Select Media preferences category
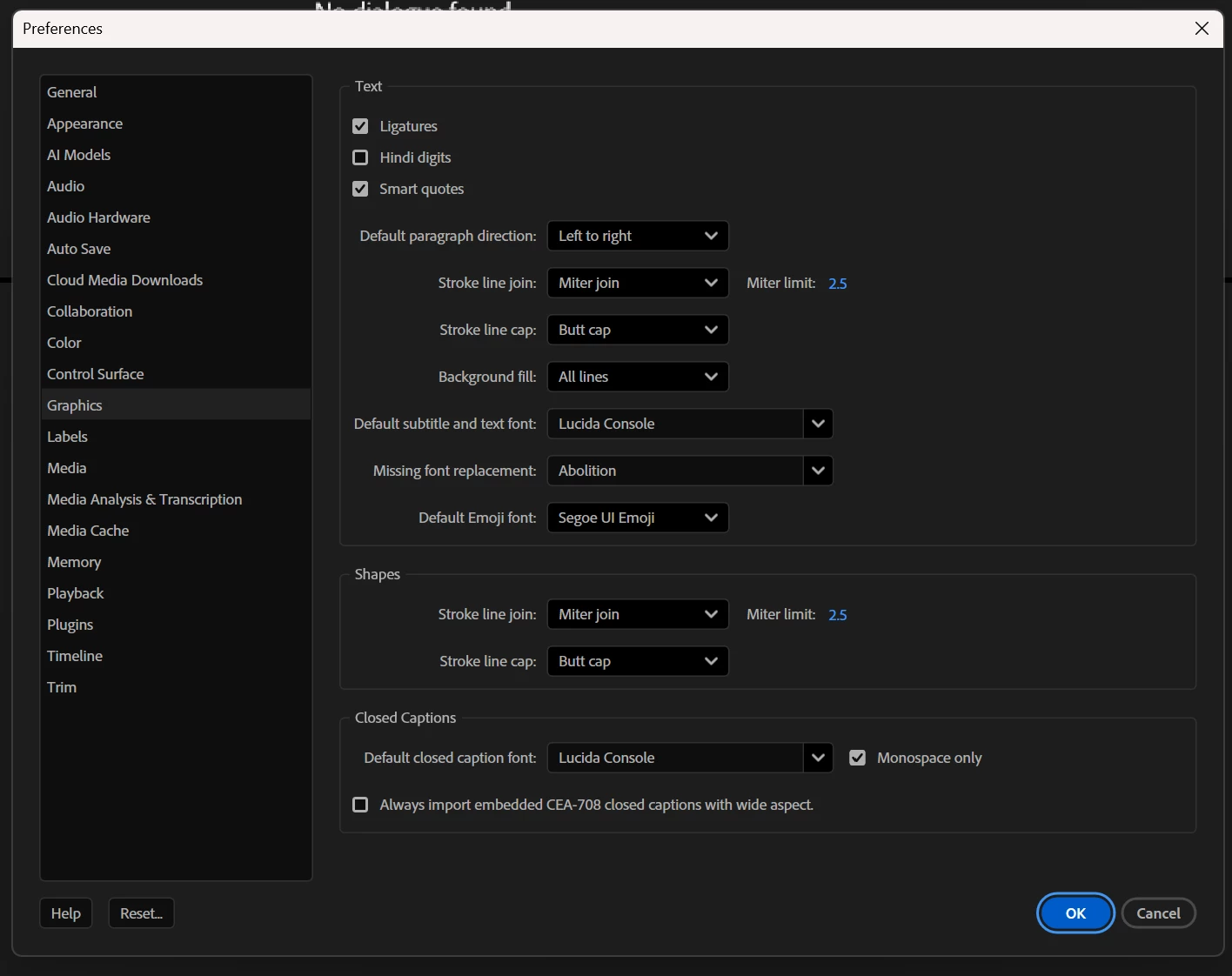1232x976 pixels. pos(176,468)
